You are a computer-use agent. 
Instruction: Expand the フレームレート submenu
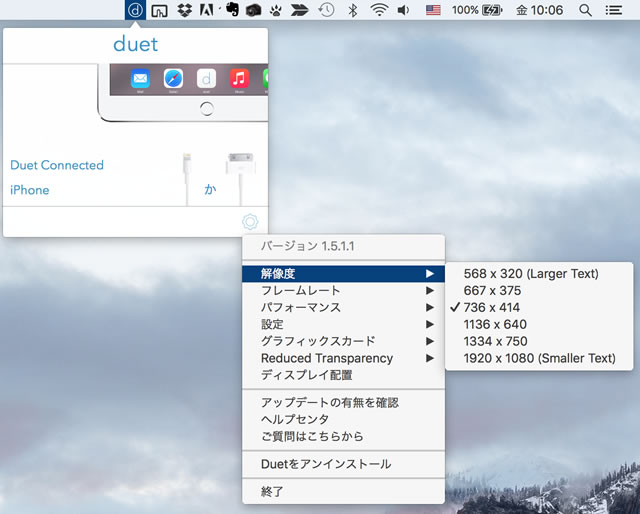pos(343,291)
